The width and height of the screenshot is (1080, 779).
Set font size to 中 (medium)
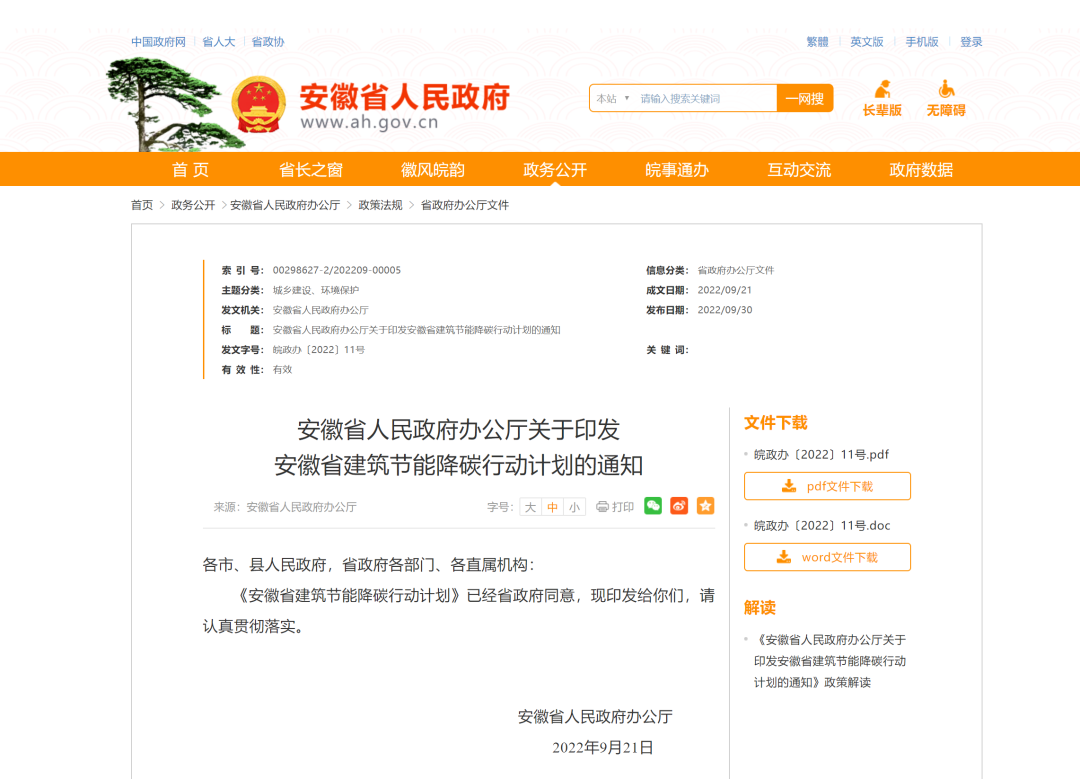coord(553,507)
